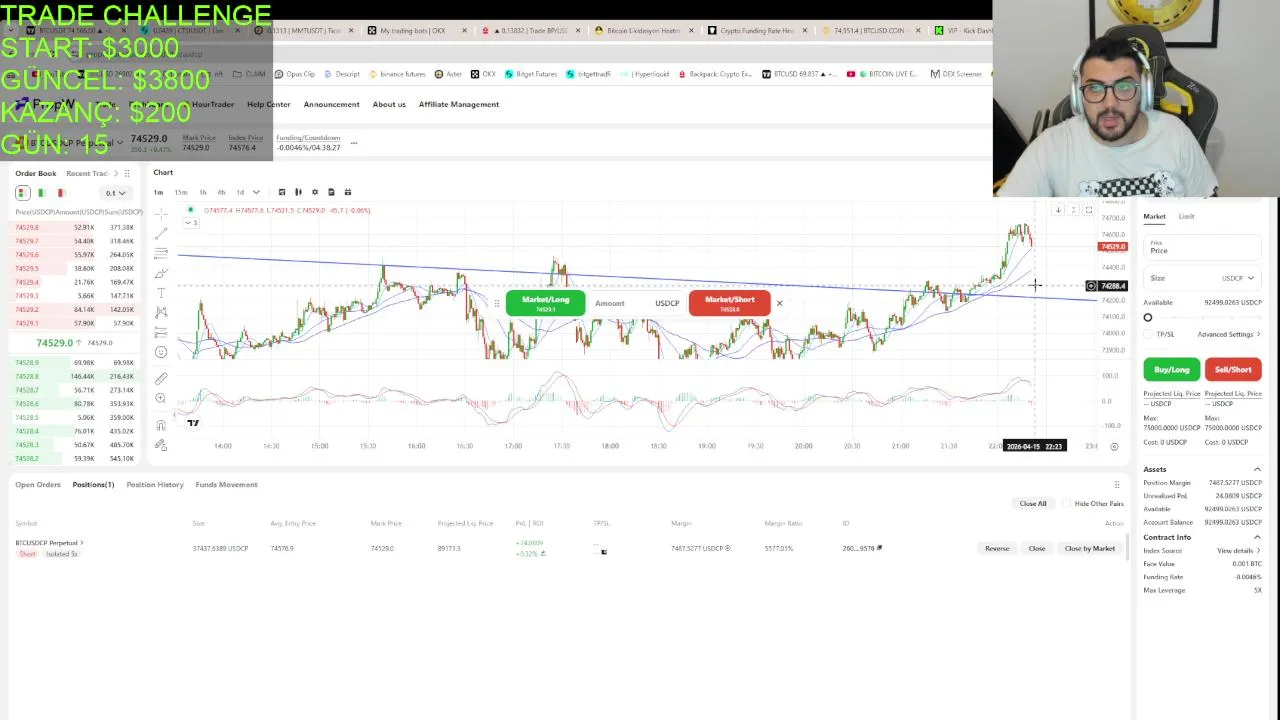Click the chart calendar toolbar icon

click(x=348, y=192)
